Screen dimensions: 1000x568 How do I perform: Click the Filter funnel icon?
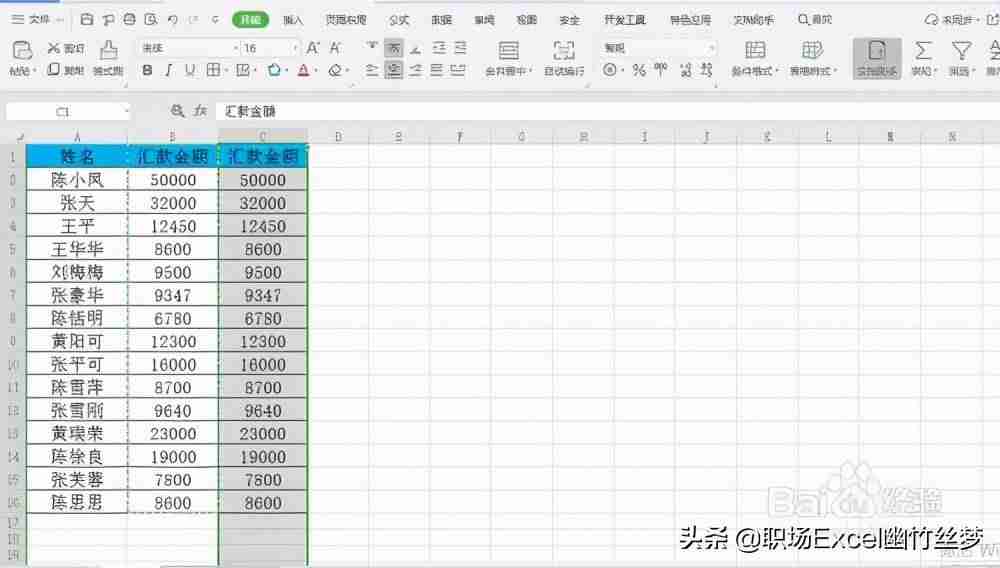(x=961, y=50)
